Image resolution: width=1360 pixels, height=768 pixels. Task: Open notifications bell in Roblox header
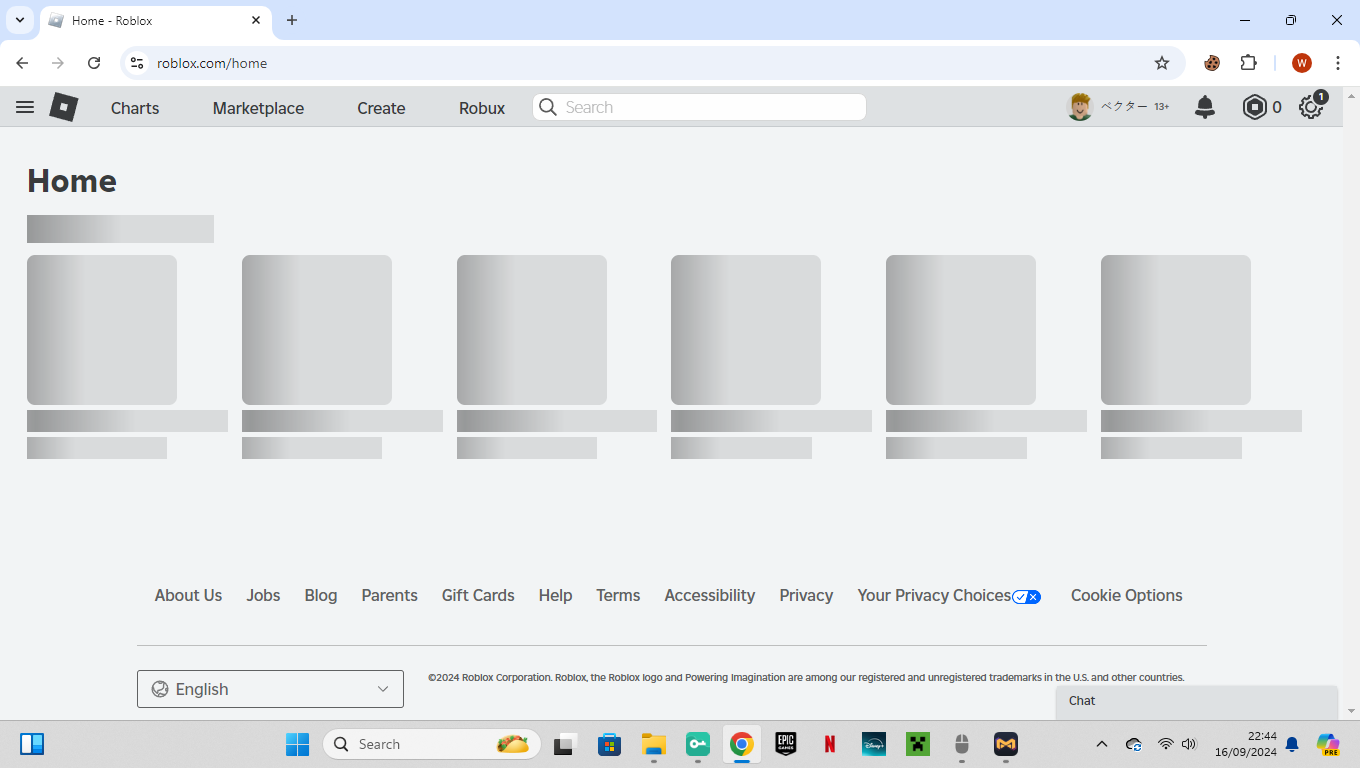click(1205, 107)
